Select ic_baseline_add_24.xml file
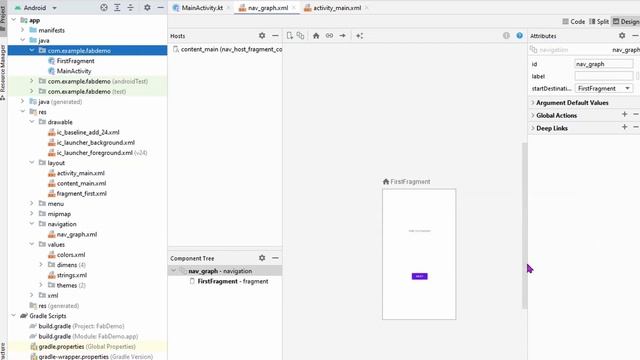Image resolution: width=640 pixels, height=360 pixels. (x=88, y=132)
